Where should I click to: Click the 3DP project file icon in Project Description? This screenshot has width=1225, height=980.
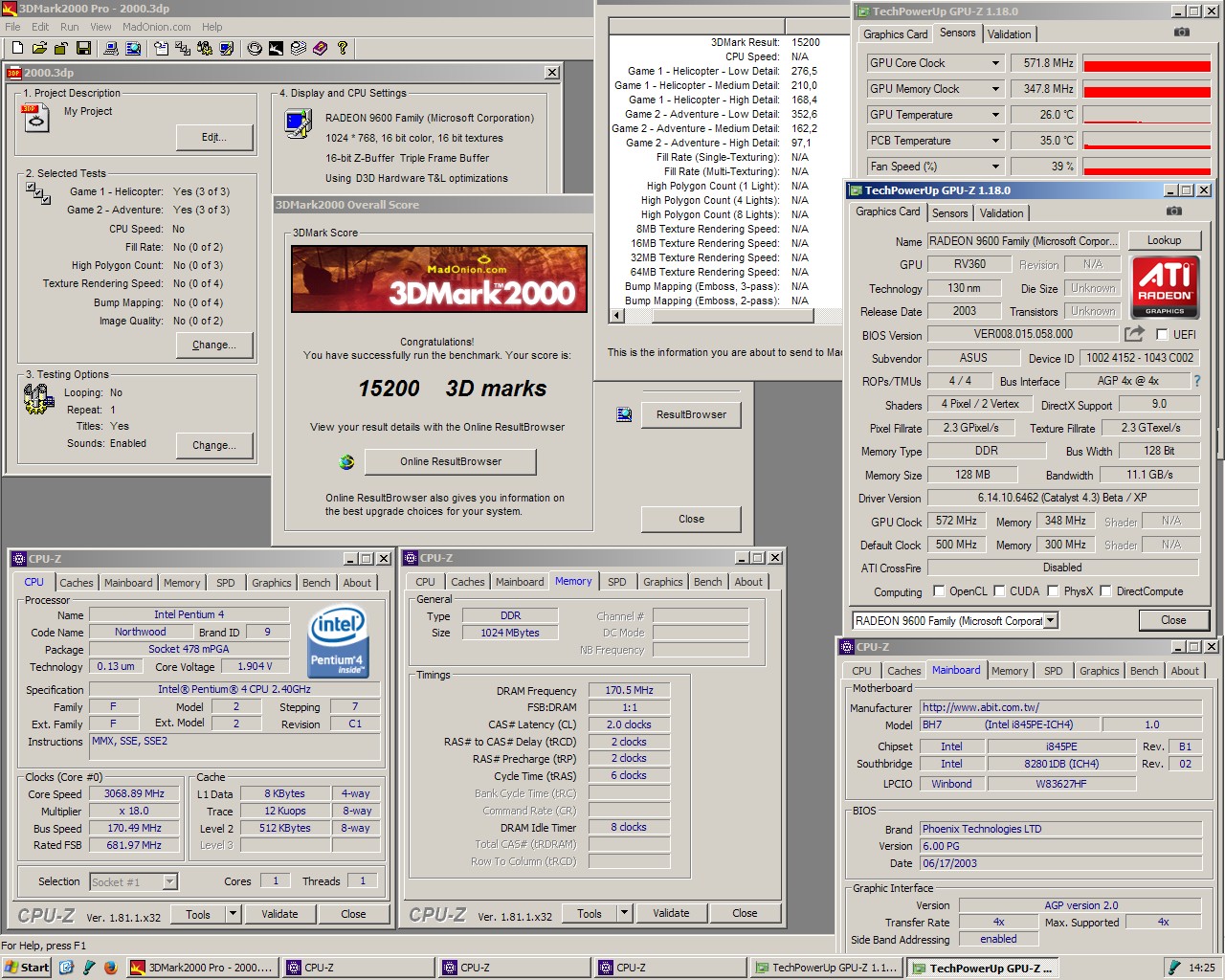pyautogui.click(x=34, y=118)
